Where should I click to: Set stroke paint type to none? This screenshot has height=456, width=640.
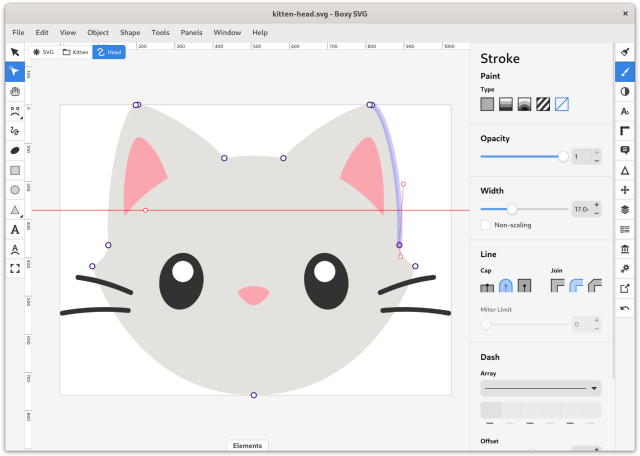click(x=562, y=104)
